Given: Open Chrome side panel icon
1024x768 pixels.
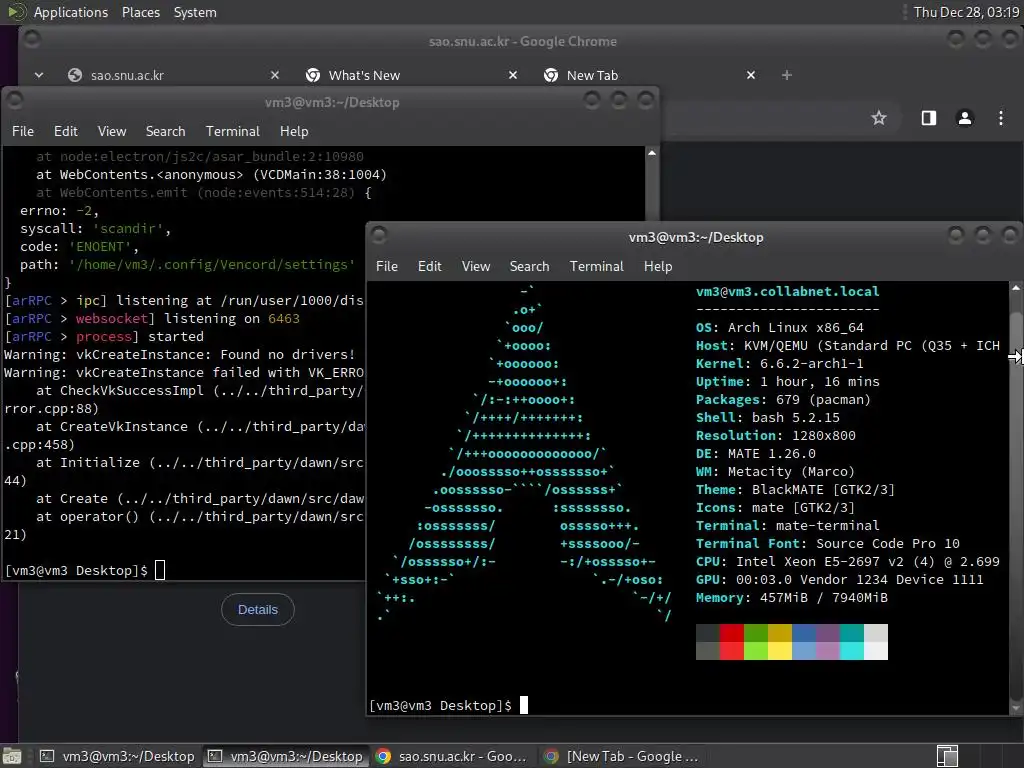Looking at the screenshot, I should [x=928, y=118].
